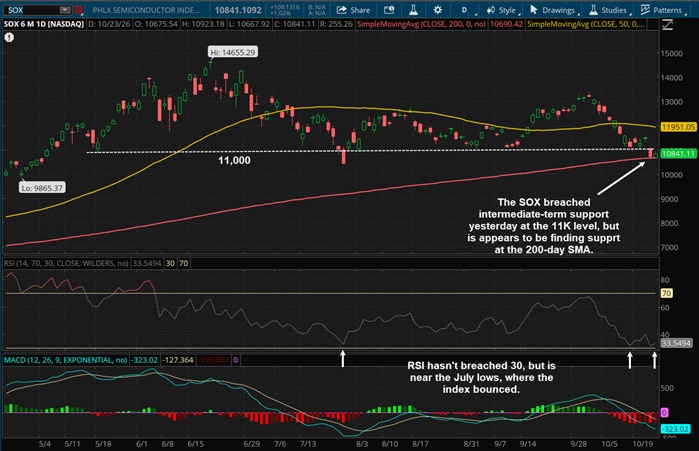
Task: Click the RSI (14, 70, 30, CLOSE, WILDERS, no) label
Action: click(x=66, y=263)
